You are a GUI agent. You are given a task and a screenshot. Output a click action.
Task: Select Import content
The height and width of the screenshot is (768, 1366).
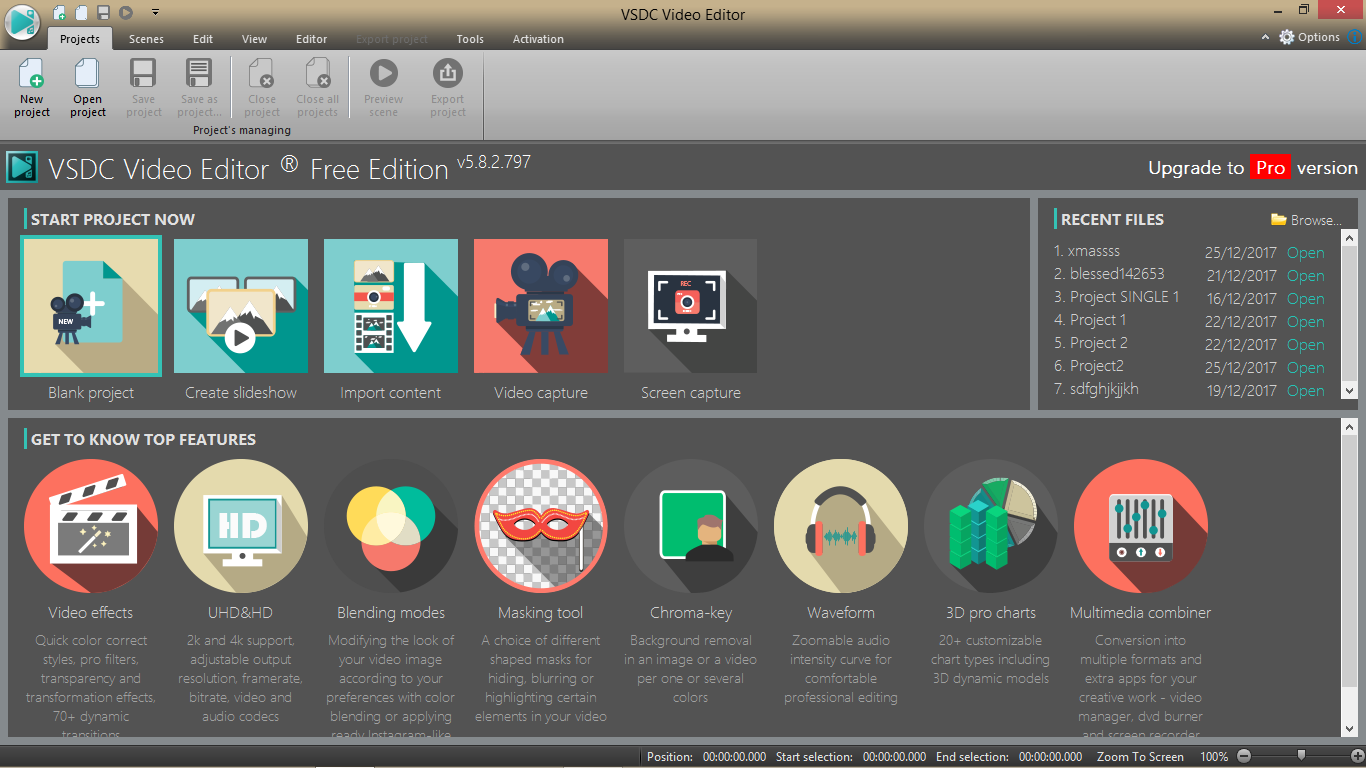390,306
